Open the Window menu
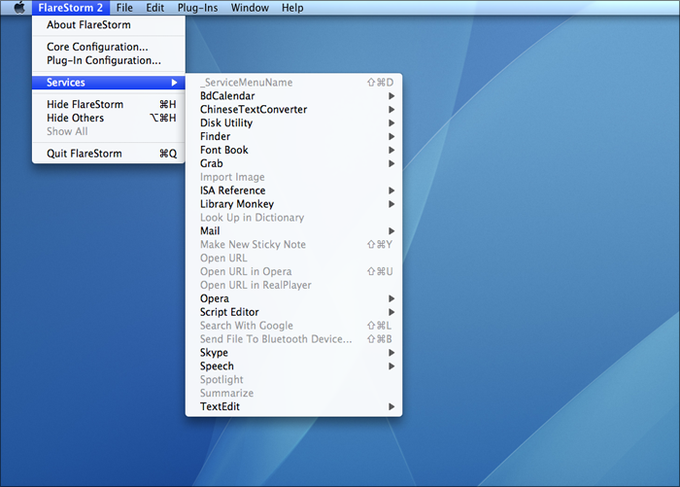Image resolution: width=680 pixels, height=487 pixels. click(250, 8)
